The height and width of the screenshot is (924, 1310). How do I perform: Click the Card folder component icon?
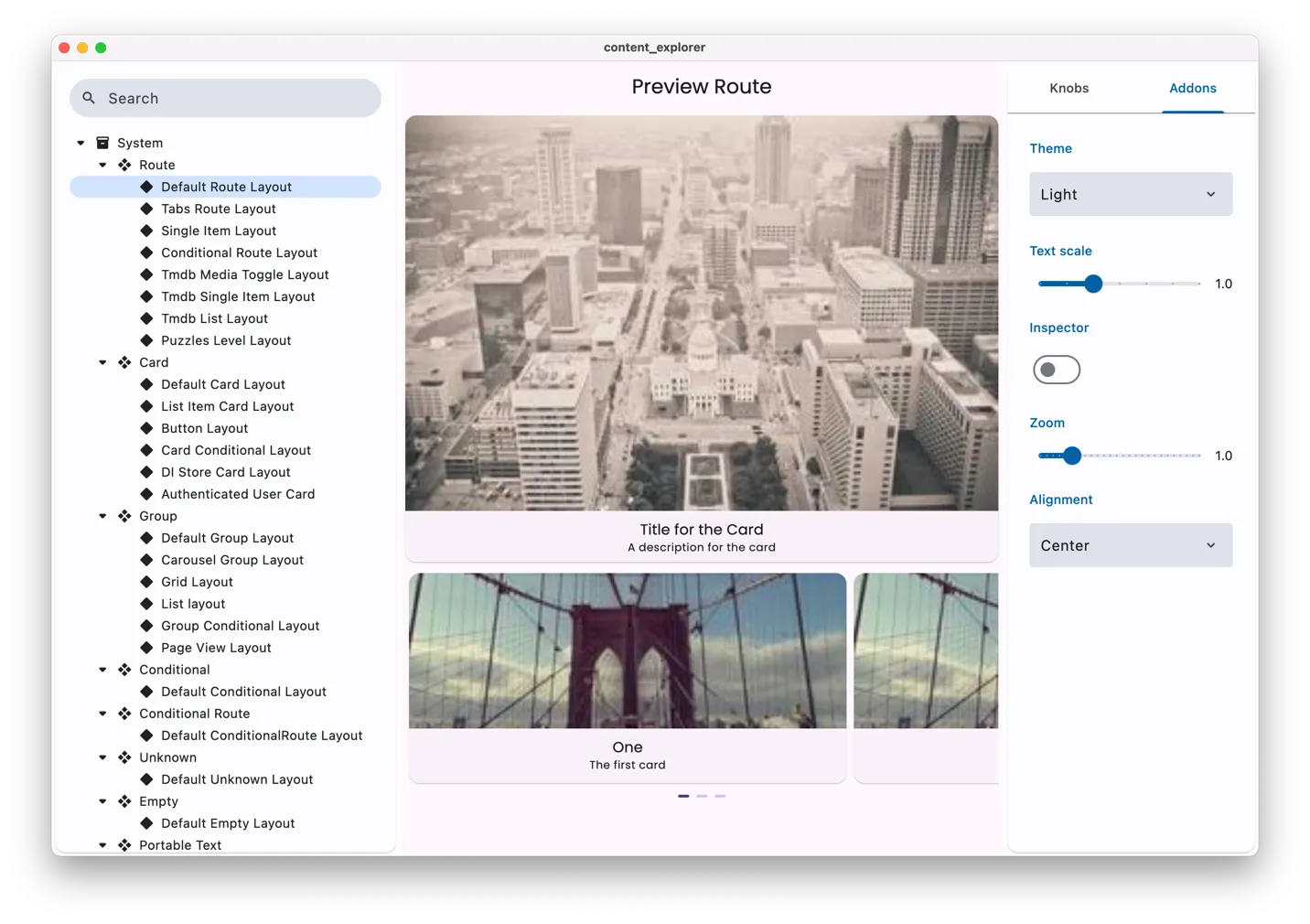coord(125,362)
